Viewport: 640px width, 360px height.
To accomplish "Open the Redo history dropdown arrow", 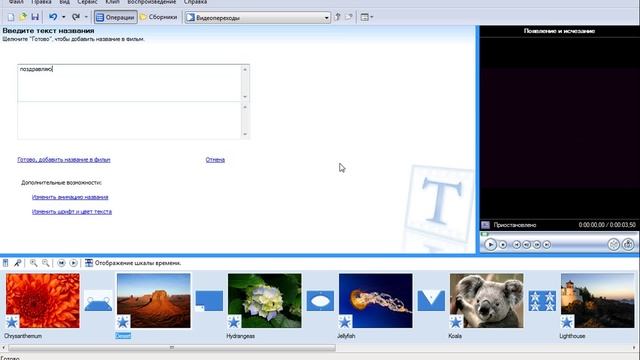I will tap(86, 17).
